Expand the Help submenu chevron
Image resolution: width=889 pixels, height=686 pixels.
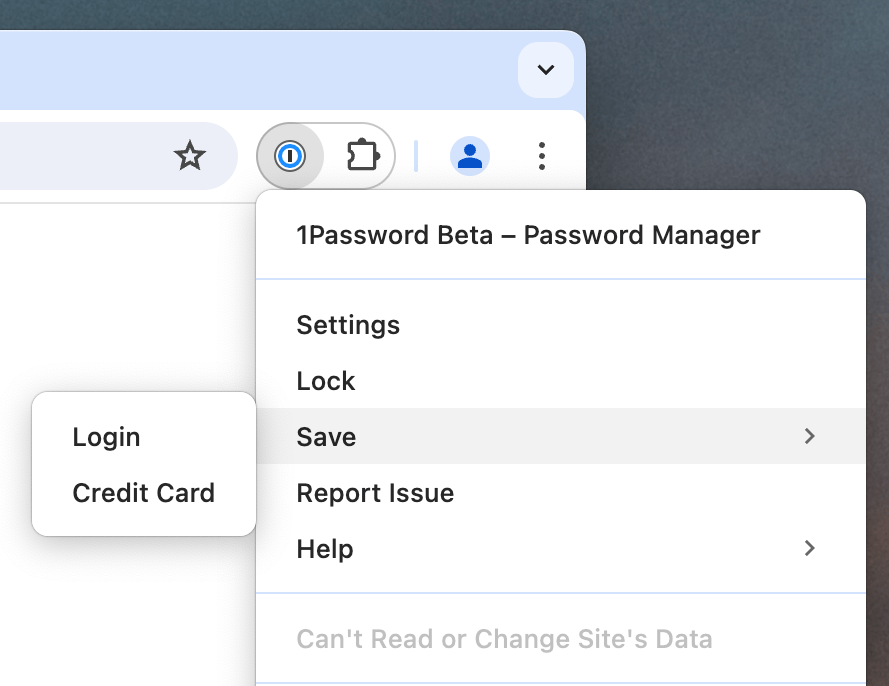coord(811,548)
